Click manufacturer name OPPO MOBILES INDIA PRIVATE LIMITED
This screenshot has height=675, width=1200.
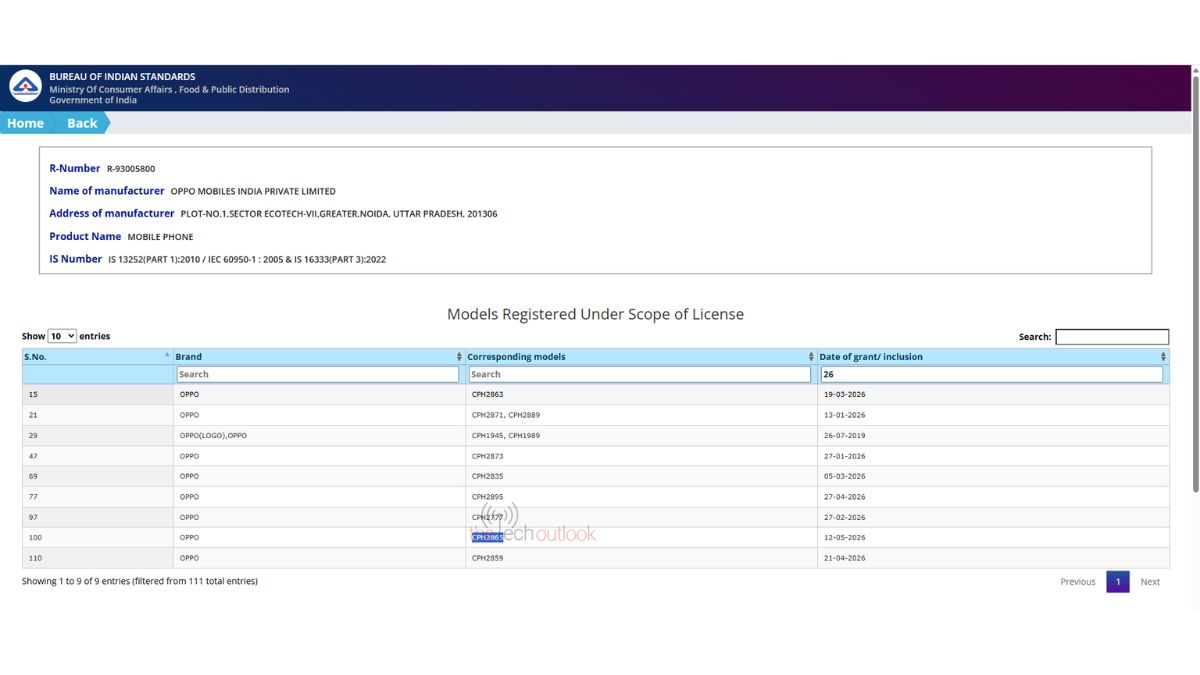253,191
